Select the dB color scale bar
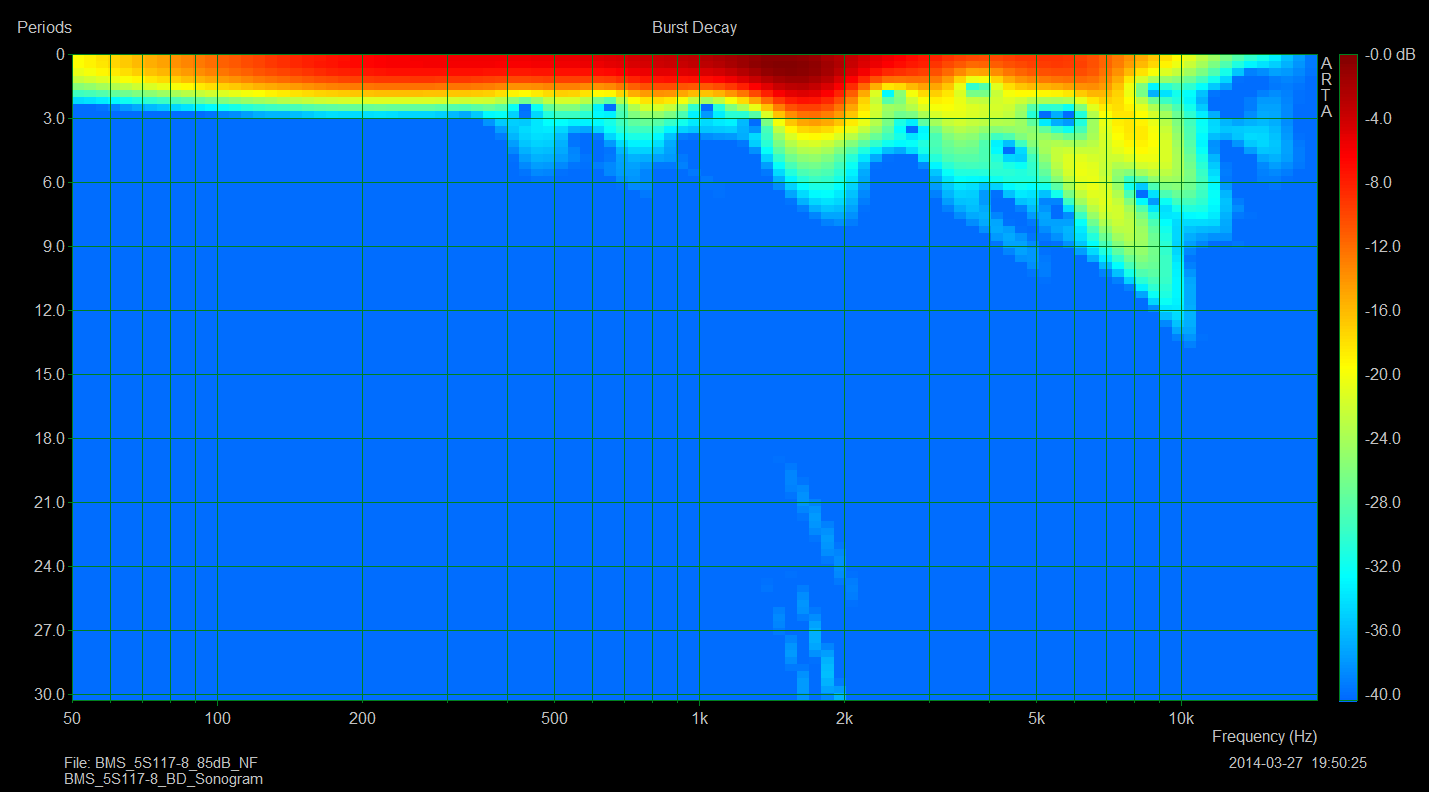The width and height of the screenshot is (1429, 792). [x=1348, y=376]
